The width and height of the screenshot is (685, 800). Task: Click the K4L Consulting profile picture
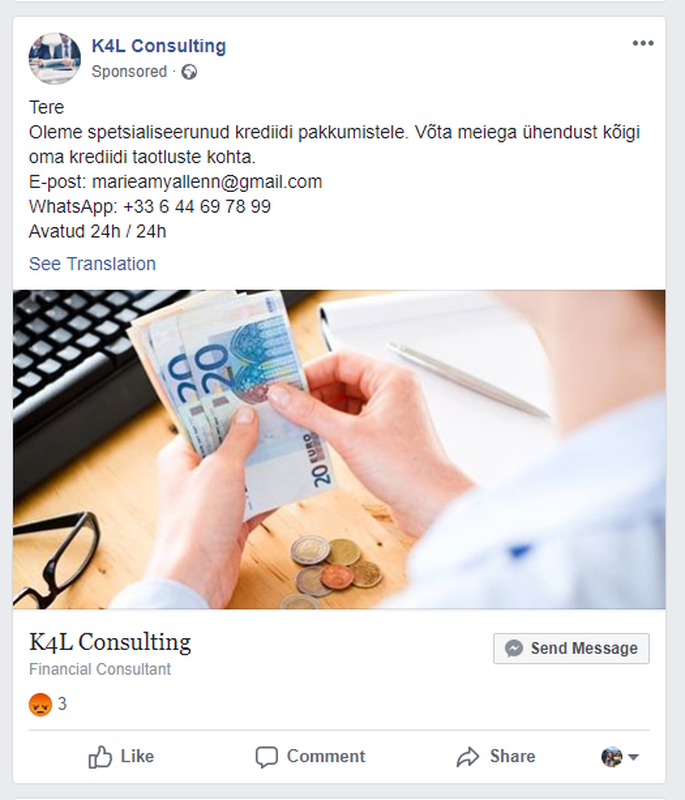click(x=55, y=58)
